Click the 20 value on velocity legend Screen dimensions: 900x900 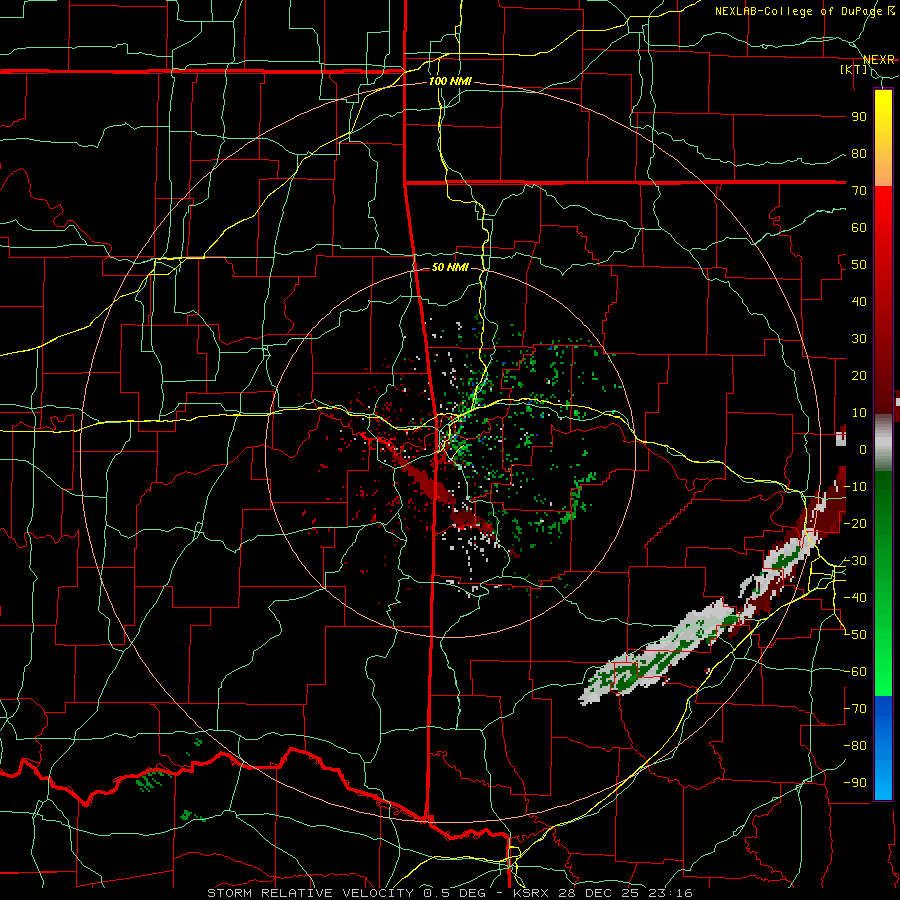859,376
